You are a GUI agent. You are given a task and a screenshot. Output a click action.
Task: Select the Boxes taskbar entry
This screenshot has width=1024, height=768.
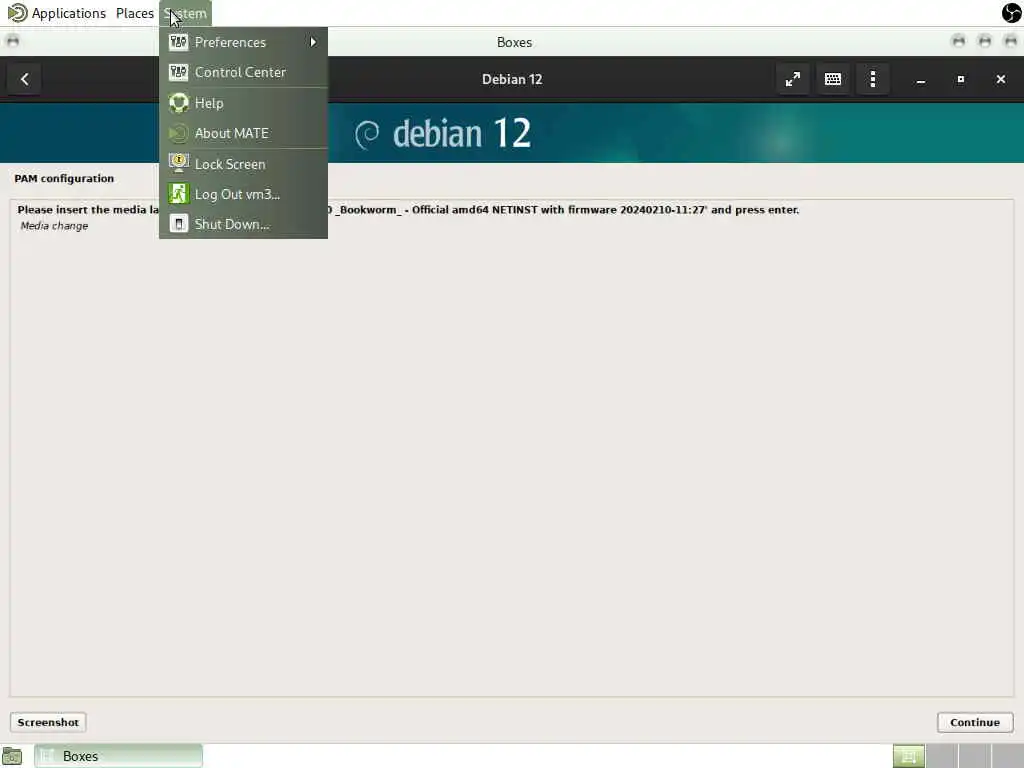[118, 756]
